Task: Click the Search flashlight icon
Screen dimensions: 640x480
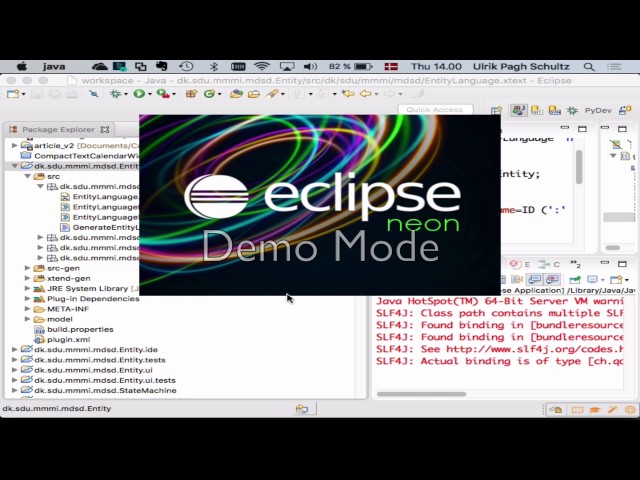Action: click(272, 94)
